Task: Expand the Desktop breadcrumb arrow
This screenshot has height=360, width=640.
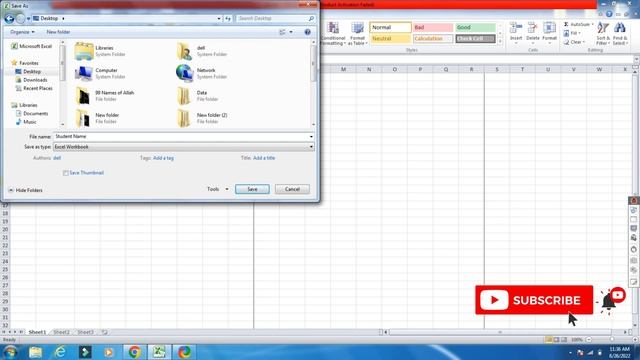Action: [63, 18]
